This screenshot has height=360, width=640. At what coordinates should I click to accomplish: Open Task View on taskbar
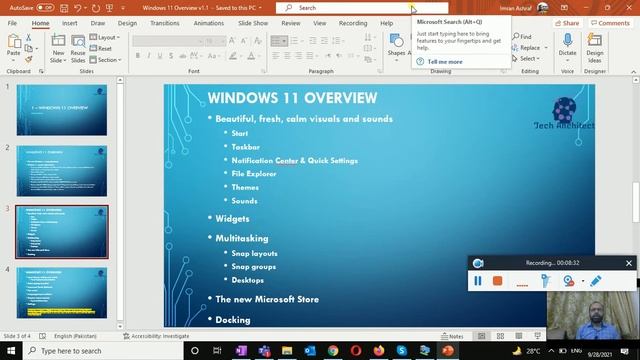click(217, 351)
